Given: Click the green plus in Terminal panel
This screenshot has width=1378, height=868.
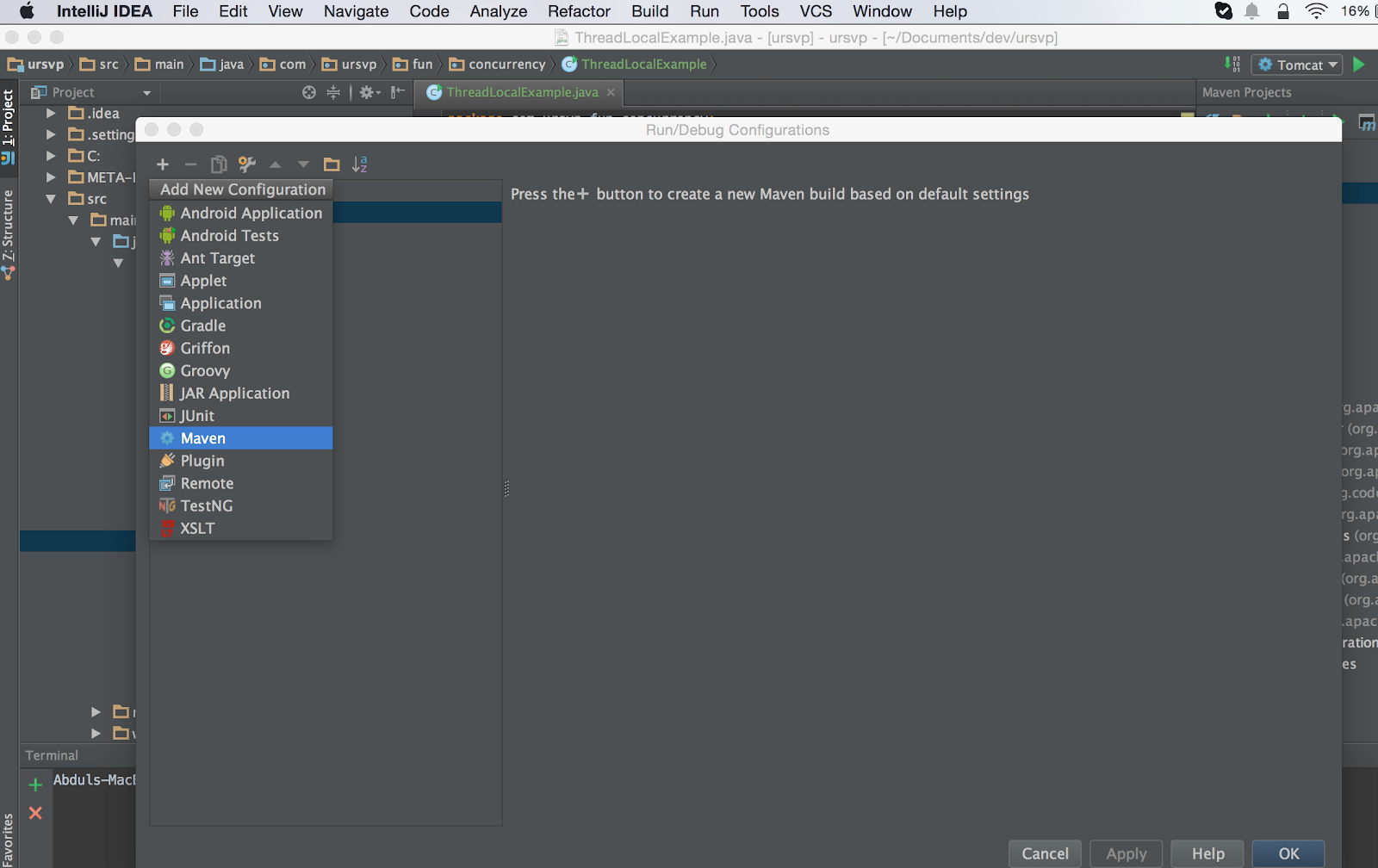Looking at the screenshot, I should tap(35, 784).
